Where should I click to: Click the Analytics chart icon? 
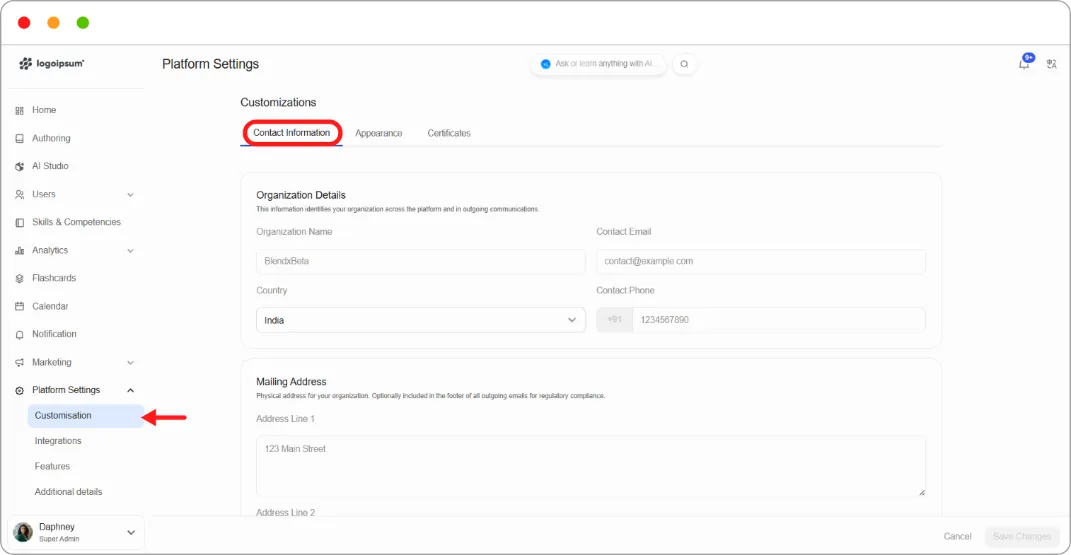[x=19, y=251]
